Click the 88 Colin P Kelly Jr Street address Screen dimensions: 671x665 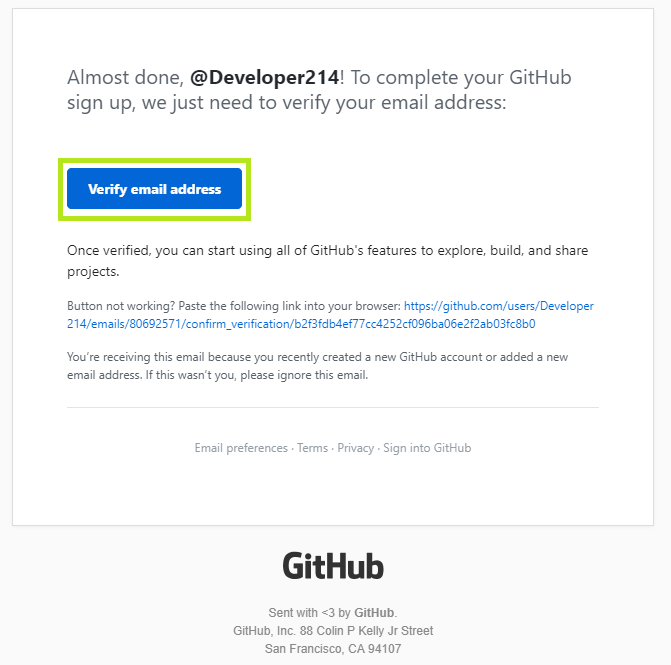click(366, 631)
